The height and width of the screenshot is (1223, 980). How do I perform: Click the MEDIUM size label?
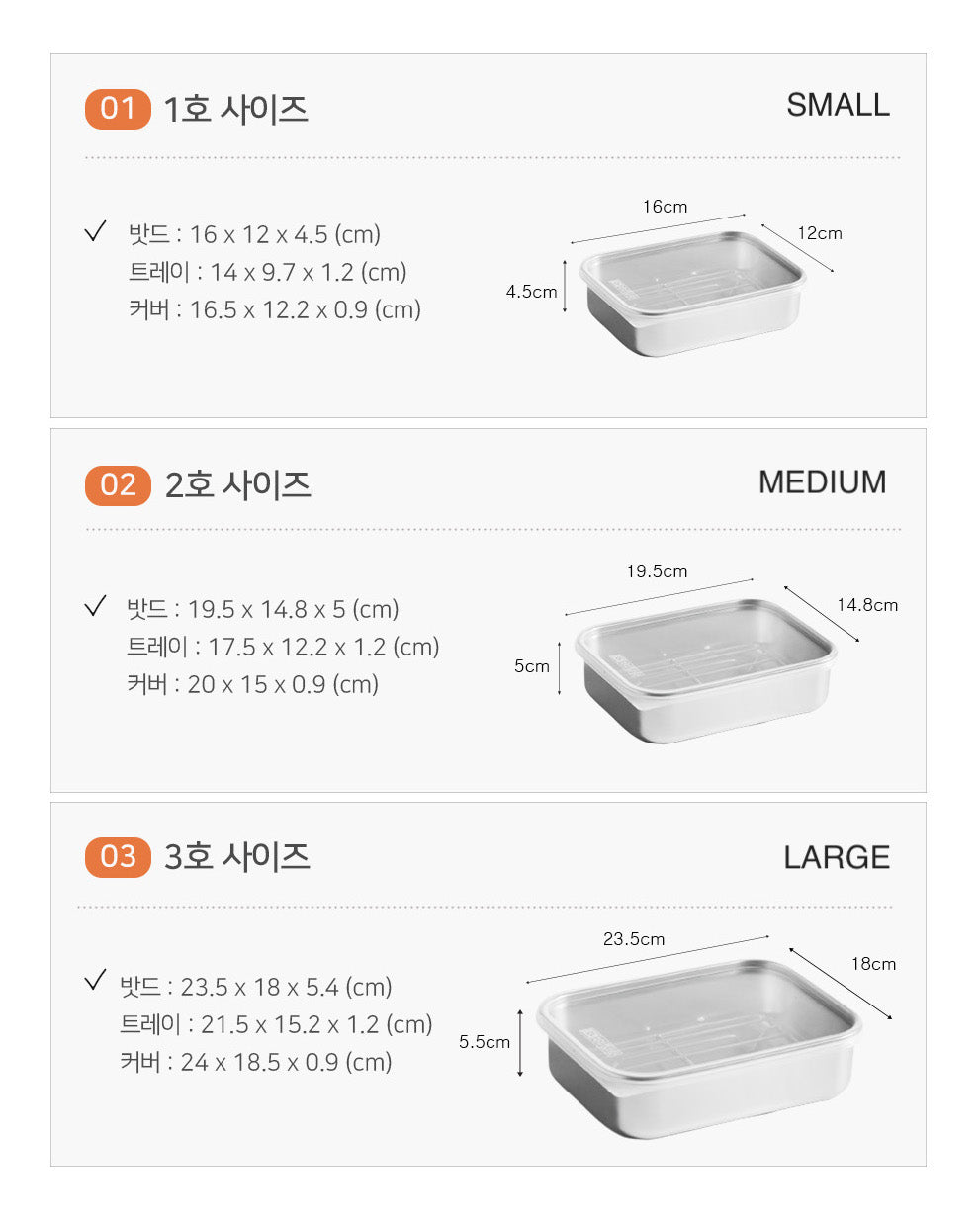pos(822,482)
